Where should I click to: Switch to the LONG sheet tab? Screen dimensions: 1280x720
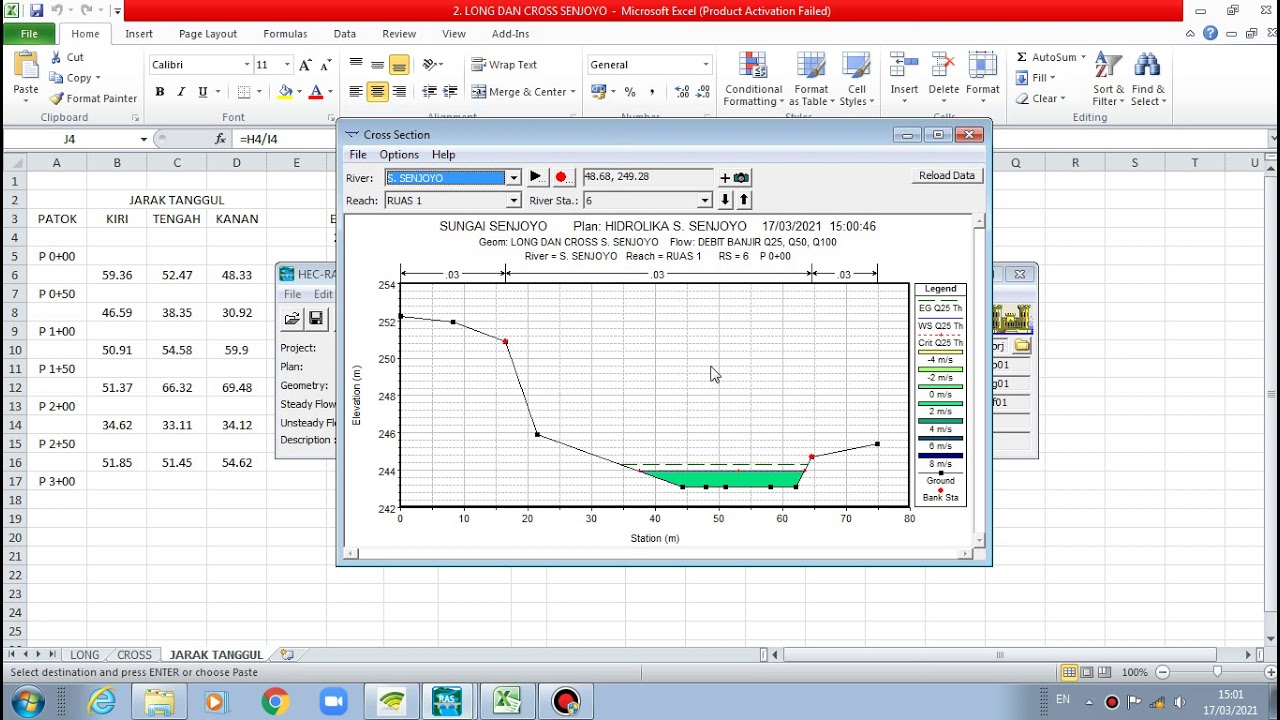pos(85,655)
